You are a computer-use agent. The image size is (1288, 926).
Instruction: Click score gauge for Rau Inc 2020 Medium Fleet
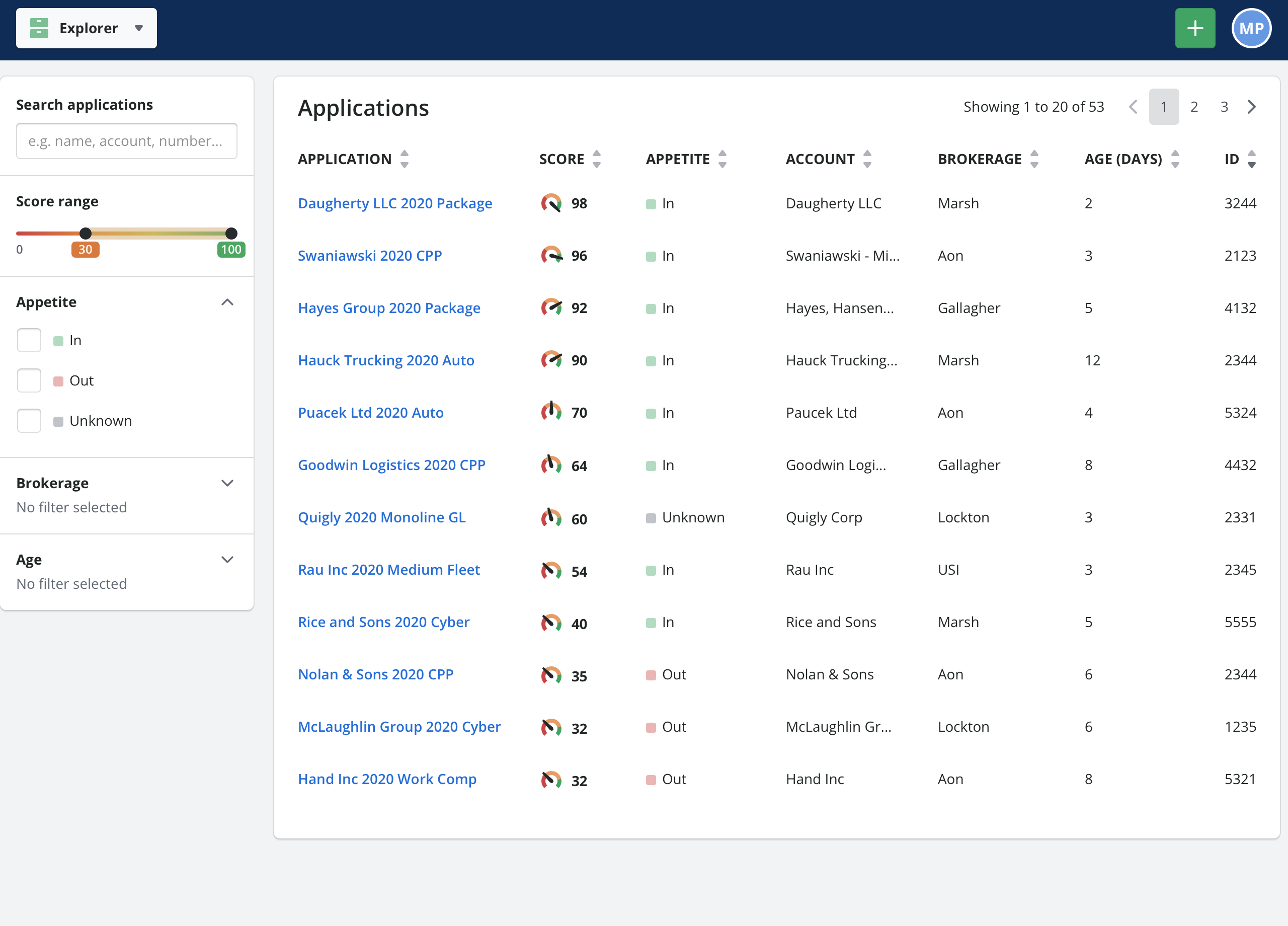551,570
